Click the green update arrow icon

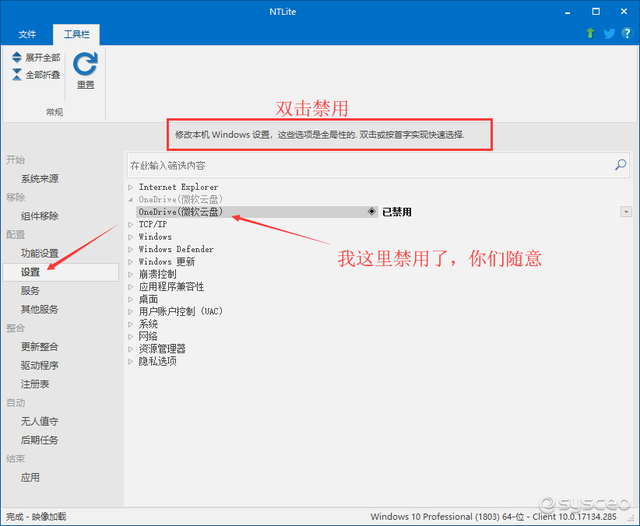click(x=590, y=33)
